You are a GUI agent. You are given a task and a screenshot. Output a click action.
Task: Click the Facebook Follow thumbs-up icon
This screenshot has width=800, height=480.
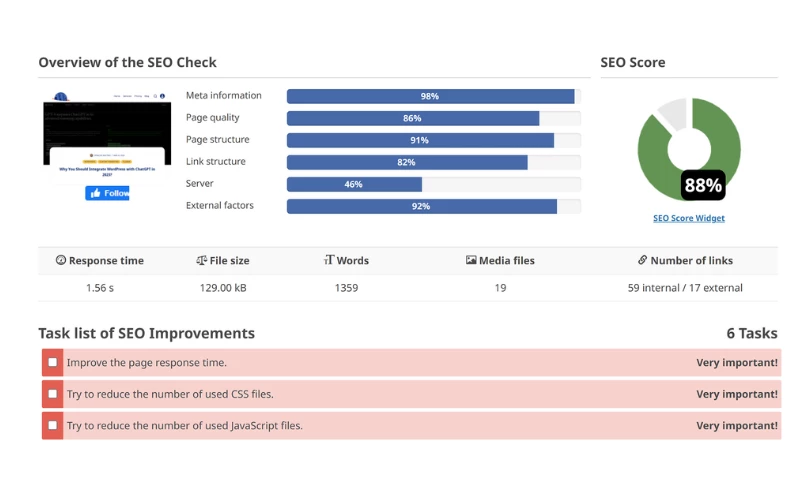click(x=95, y=193)
